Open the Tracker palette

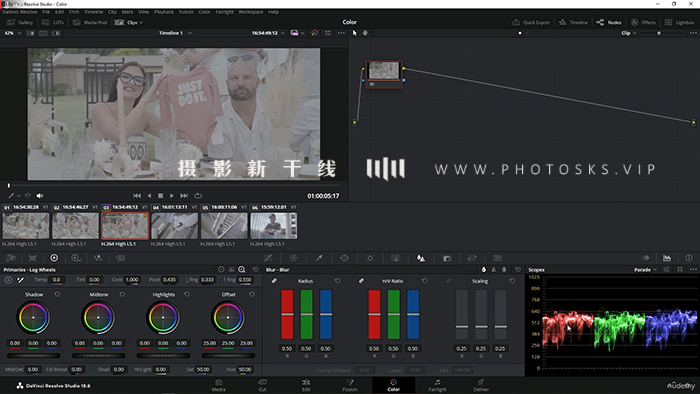(370, 258)
